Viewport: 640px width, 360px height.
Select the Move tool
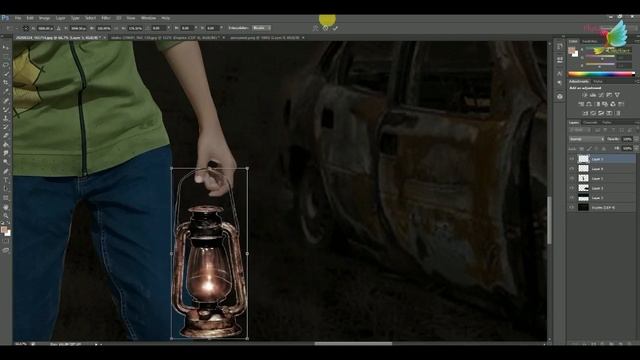(6, 47)
